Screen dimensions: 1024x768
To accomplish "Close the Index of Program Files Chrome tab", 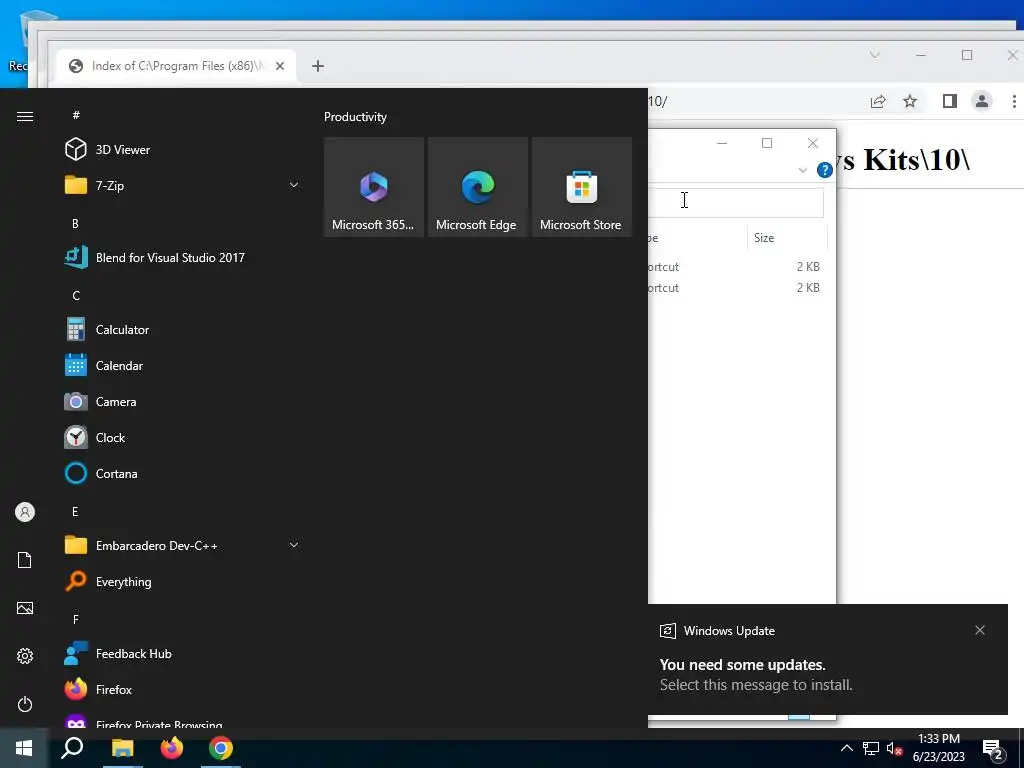I will click(280, 66).
